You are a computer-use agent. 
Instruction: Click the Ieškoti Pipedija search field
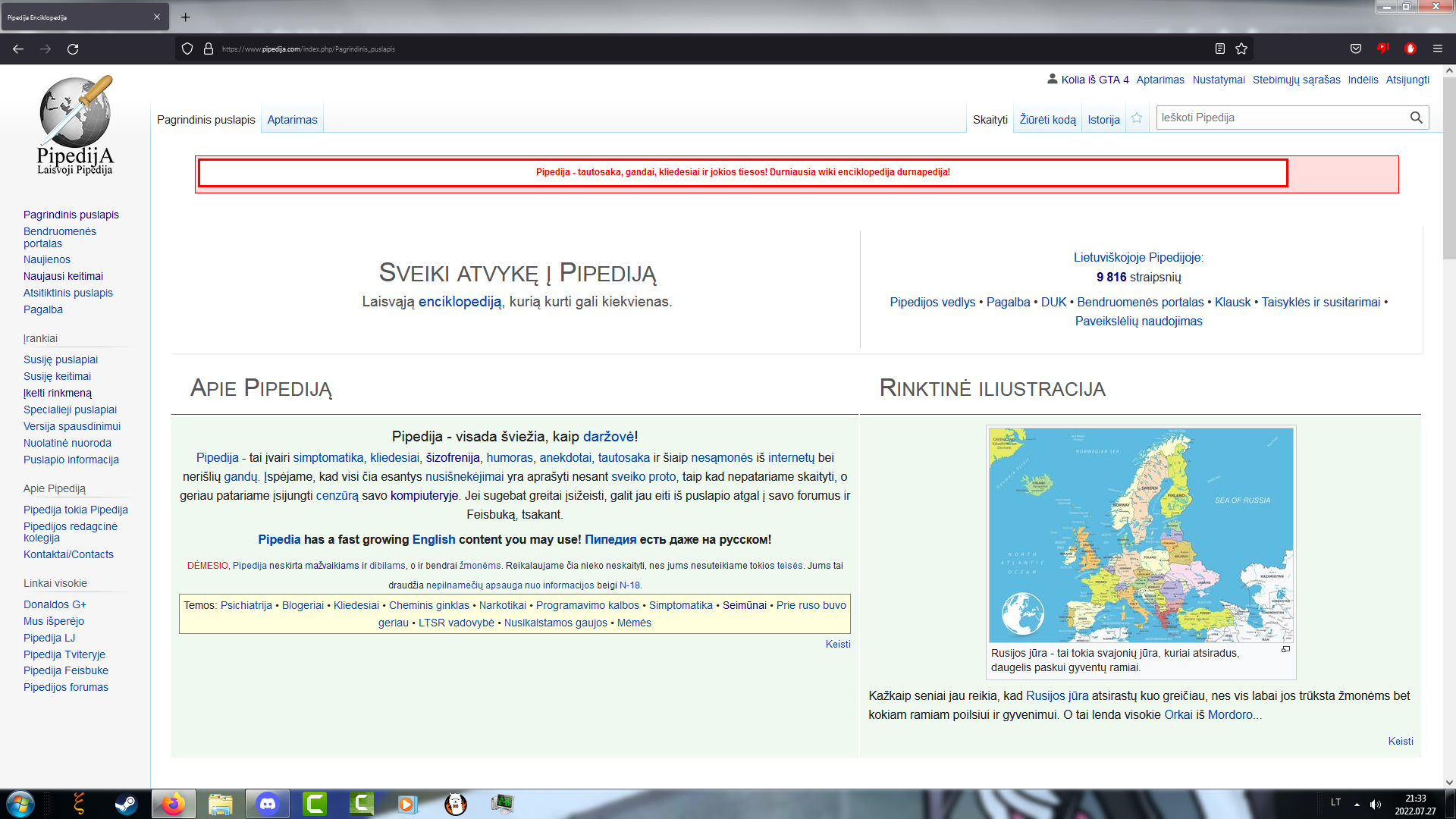click(x=1280, y=118)
